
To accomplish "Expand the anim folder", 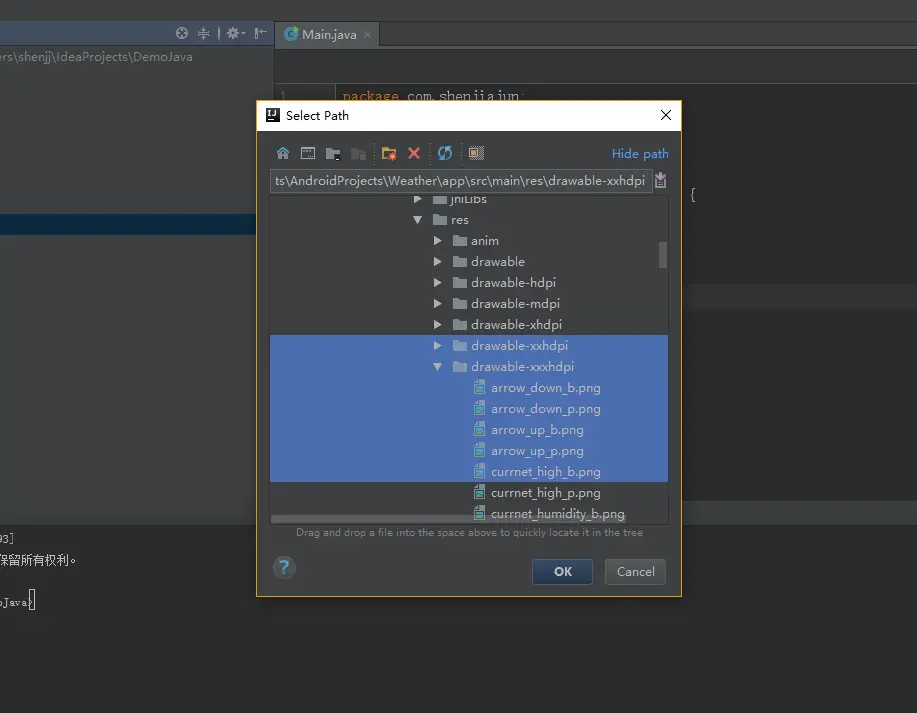I will pos(437,241).
